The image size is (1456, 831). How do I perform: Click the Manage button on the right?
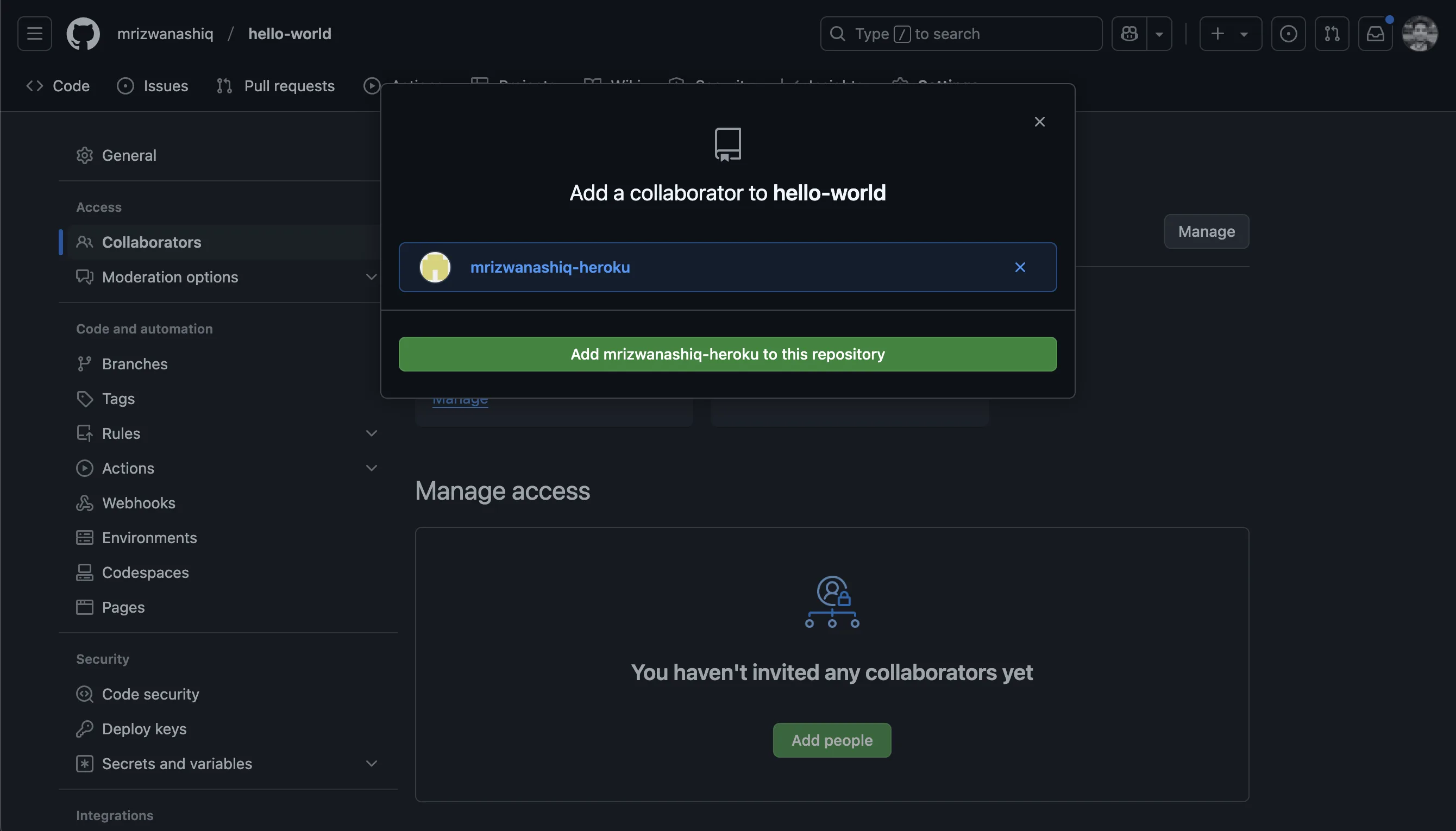click(x=1206, y=231)
